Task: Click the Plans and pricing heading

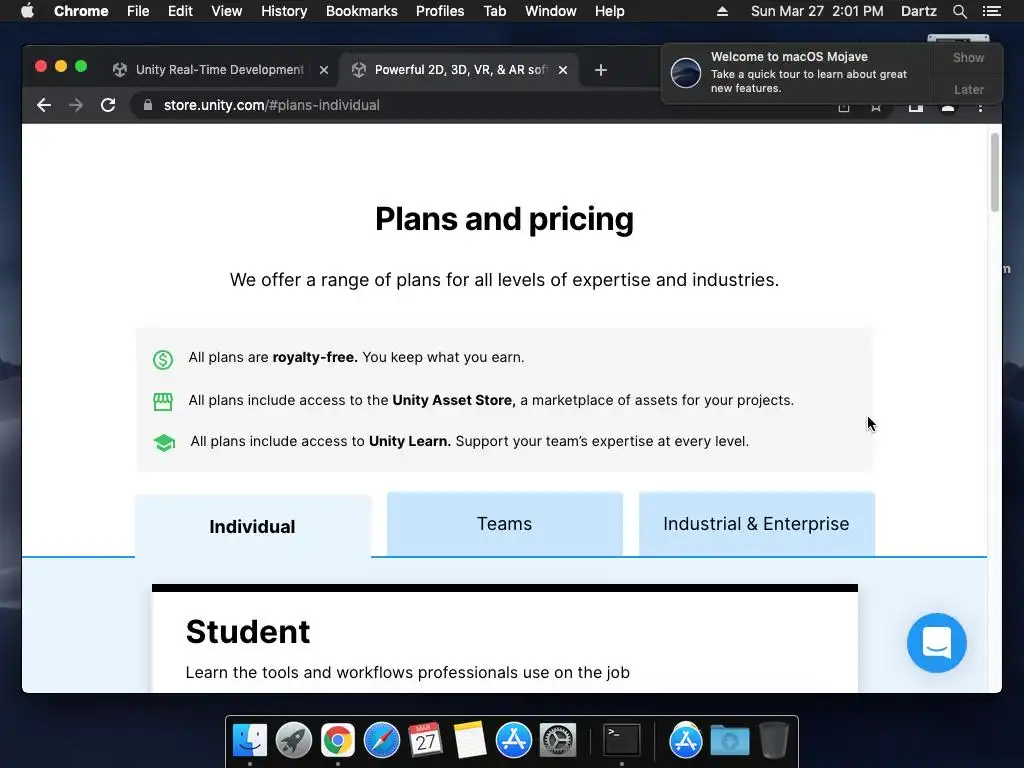Action: coord(504,219)
